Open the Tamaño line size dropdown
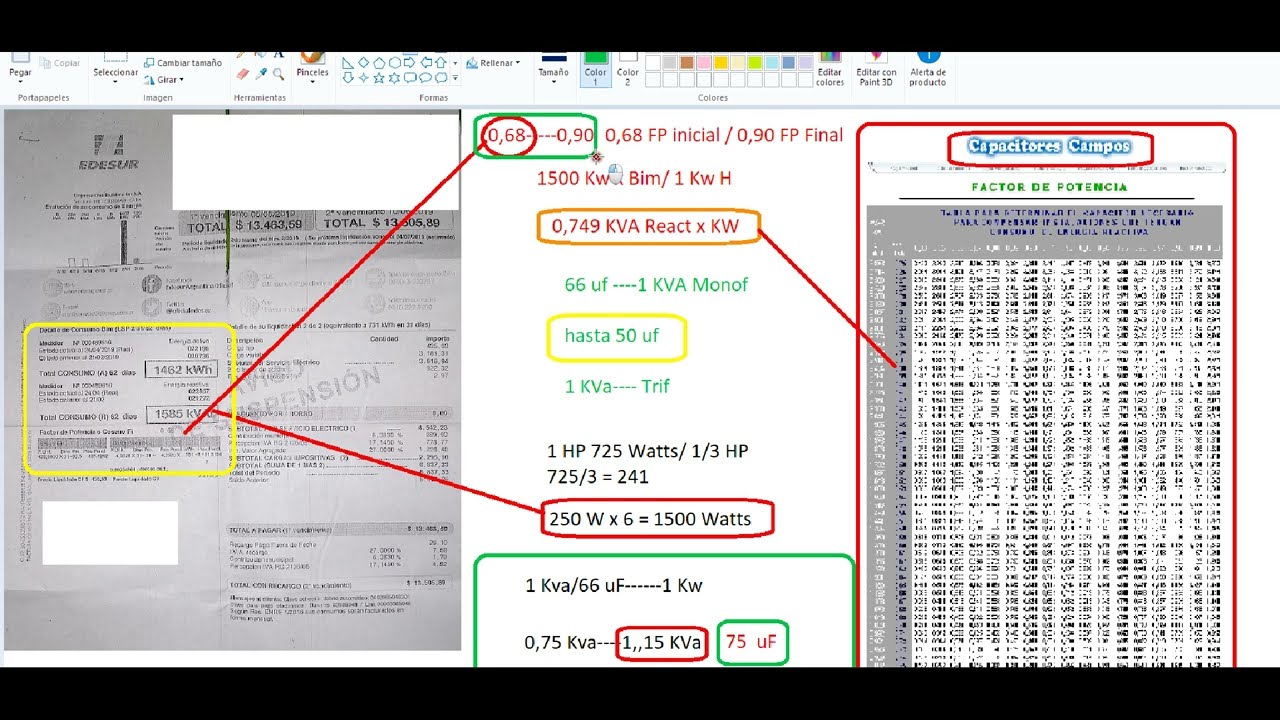 point(553,82)
